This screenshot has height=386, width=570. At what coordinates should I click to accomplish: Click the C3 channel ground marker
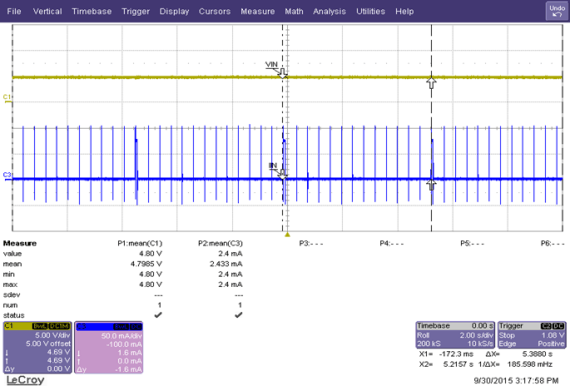click(x=7, y=176)
